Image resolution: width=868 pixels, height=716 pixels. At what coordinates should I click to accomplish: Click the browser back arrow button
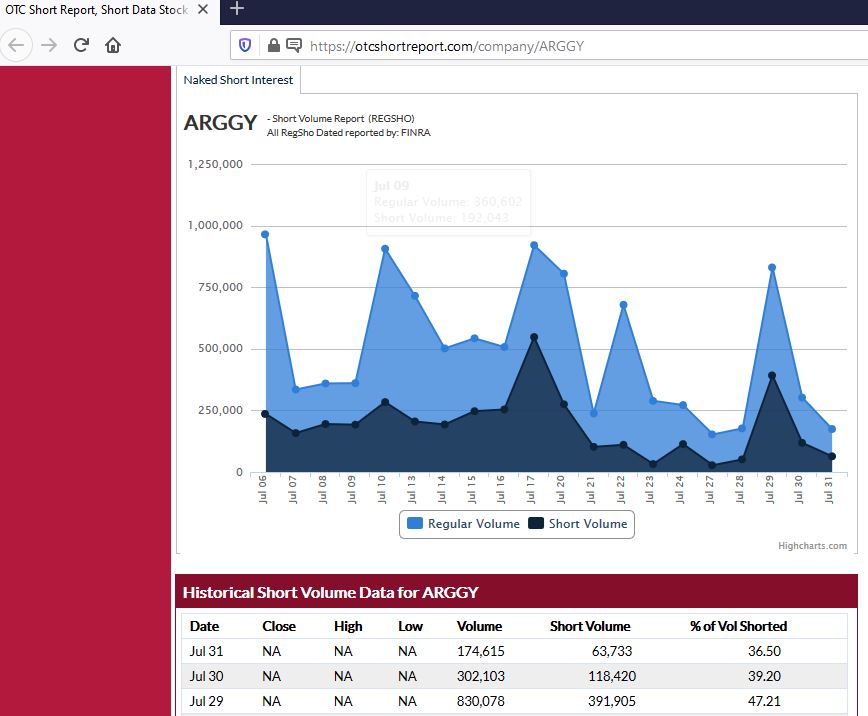click(x=18, y=45)
